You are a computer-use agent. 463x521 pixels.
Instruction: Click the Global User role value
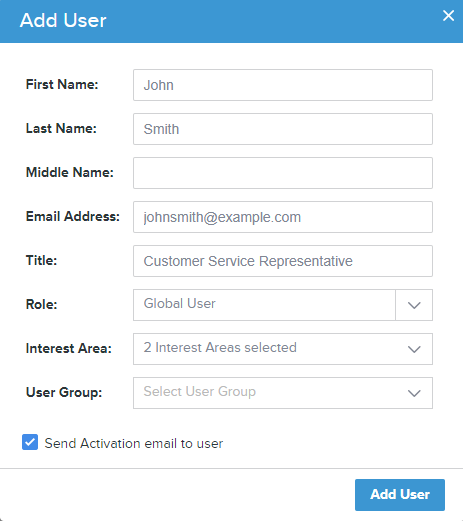point(179,304)
